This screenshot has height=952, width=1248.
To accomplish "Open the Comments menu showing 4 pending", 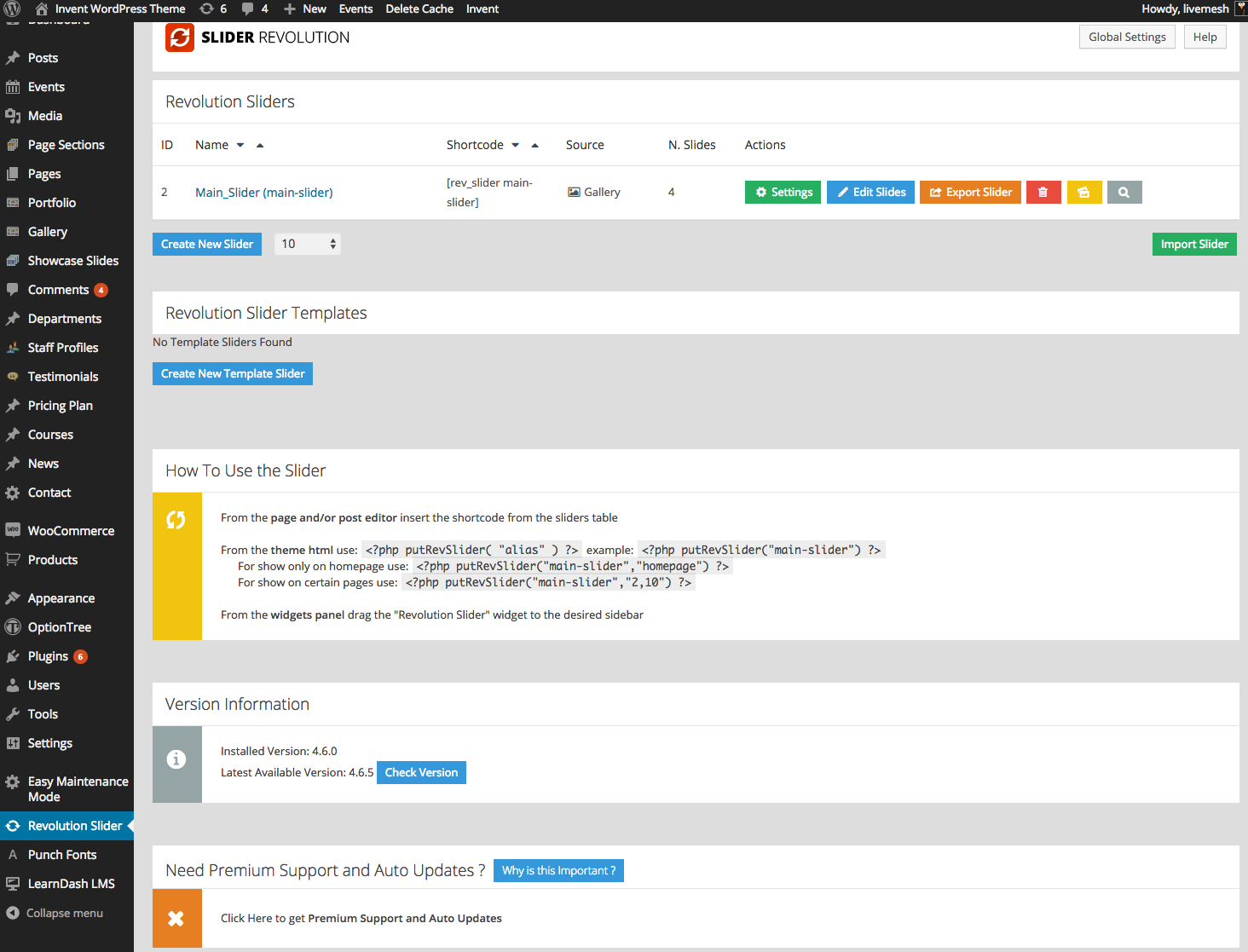I will point(60,289).
